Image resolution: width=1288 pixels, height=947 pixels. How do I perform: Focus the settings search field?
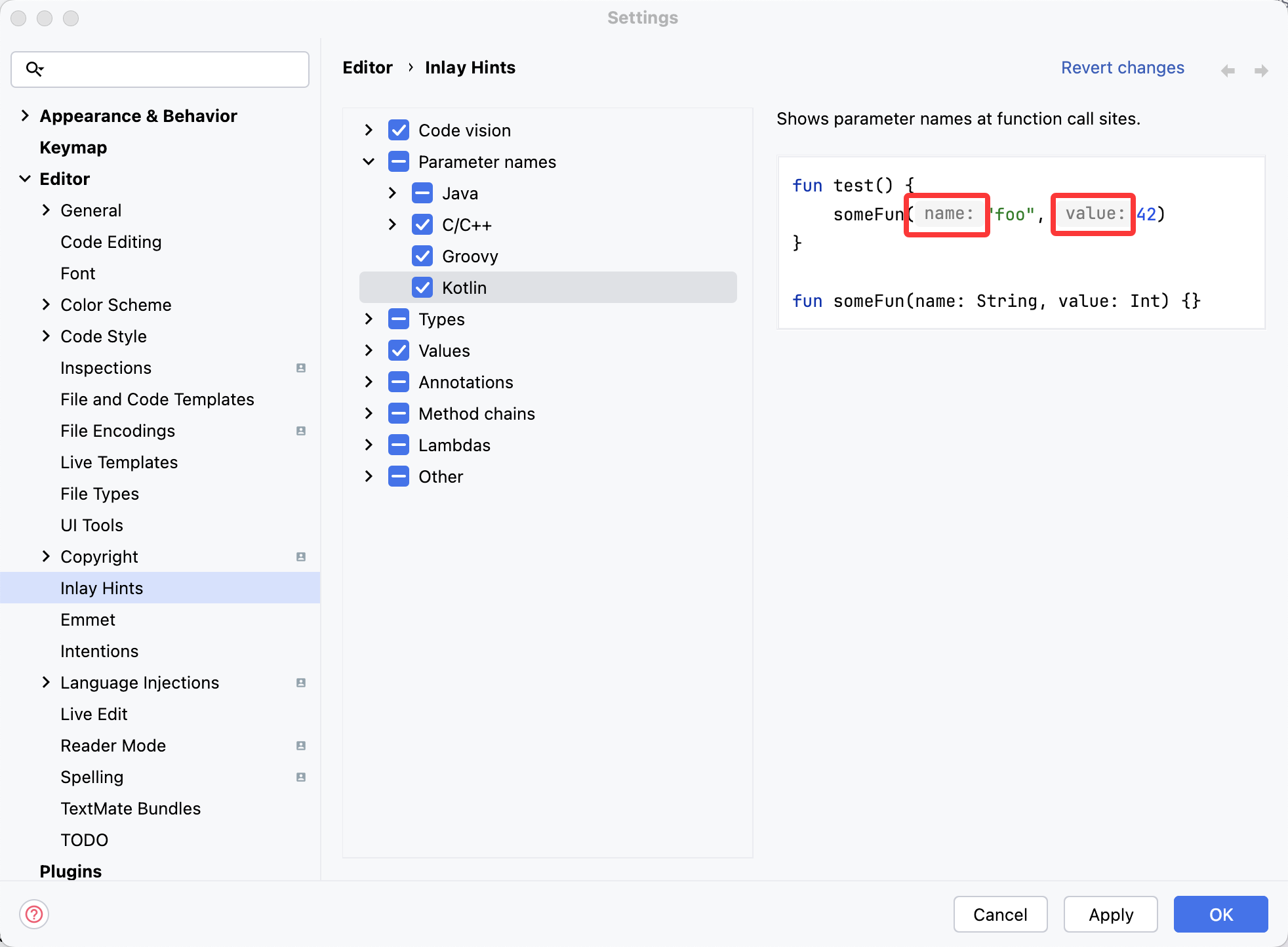[160, 69]
